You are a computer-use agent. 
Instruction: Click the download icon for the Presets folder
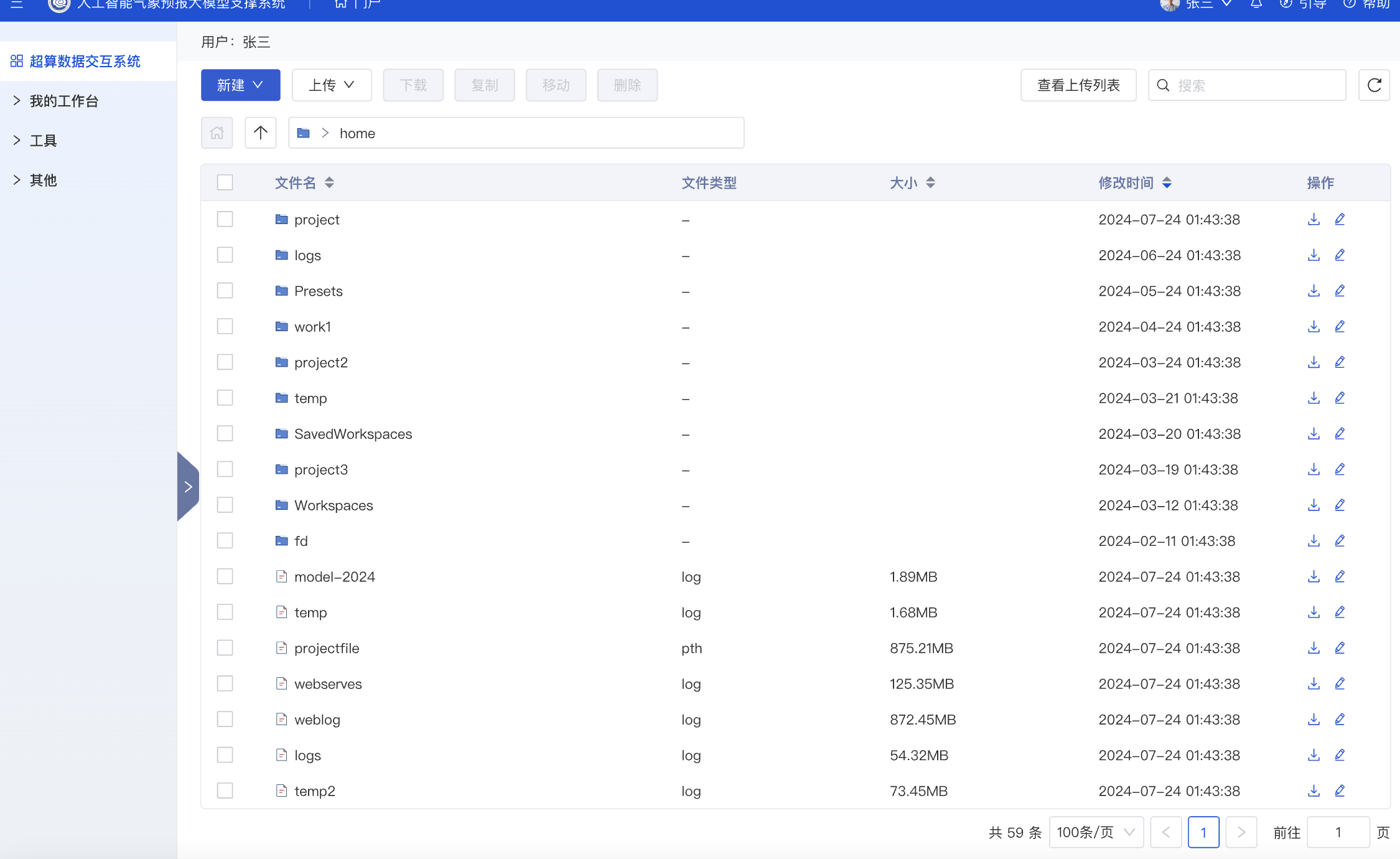click(1314, 291)
